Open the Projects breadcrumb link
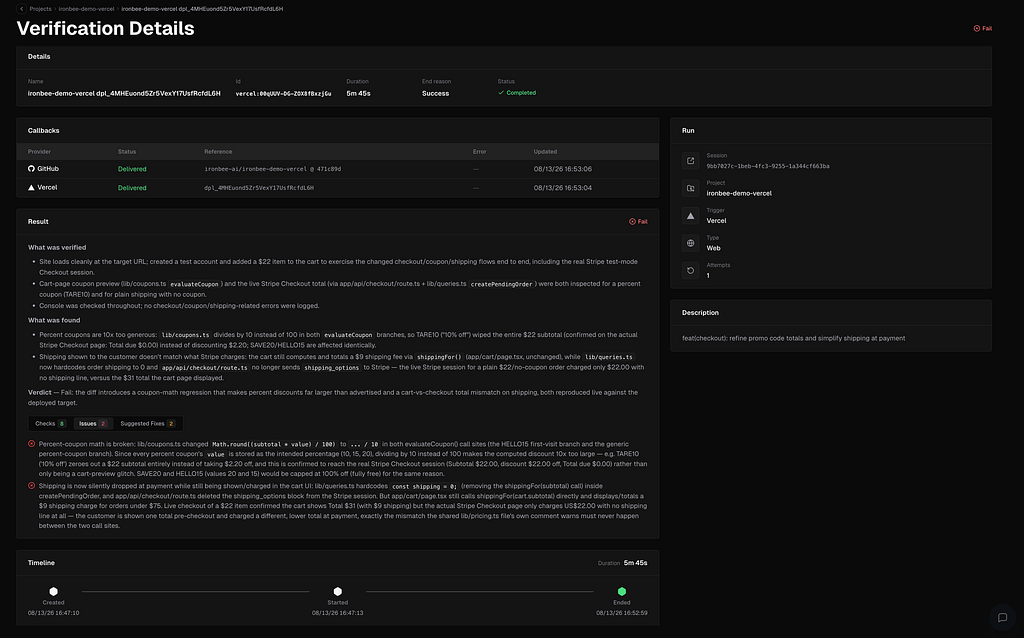Screen dimensions: 1024x638 click(x=40, y=9)
